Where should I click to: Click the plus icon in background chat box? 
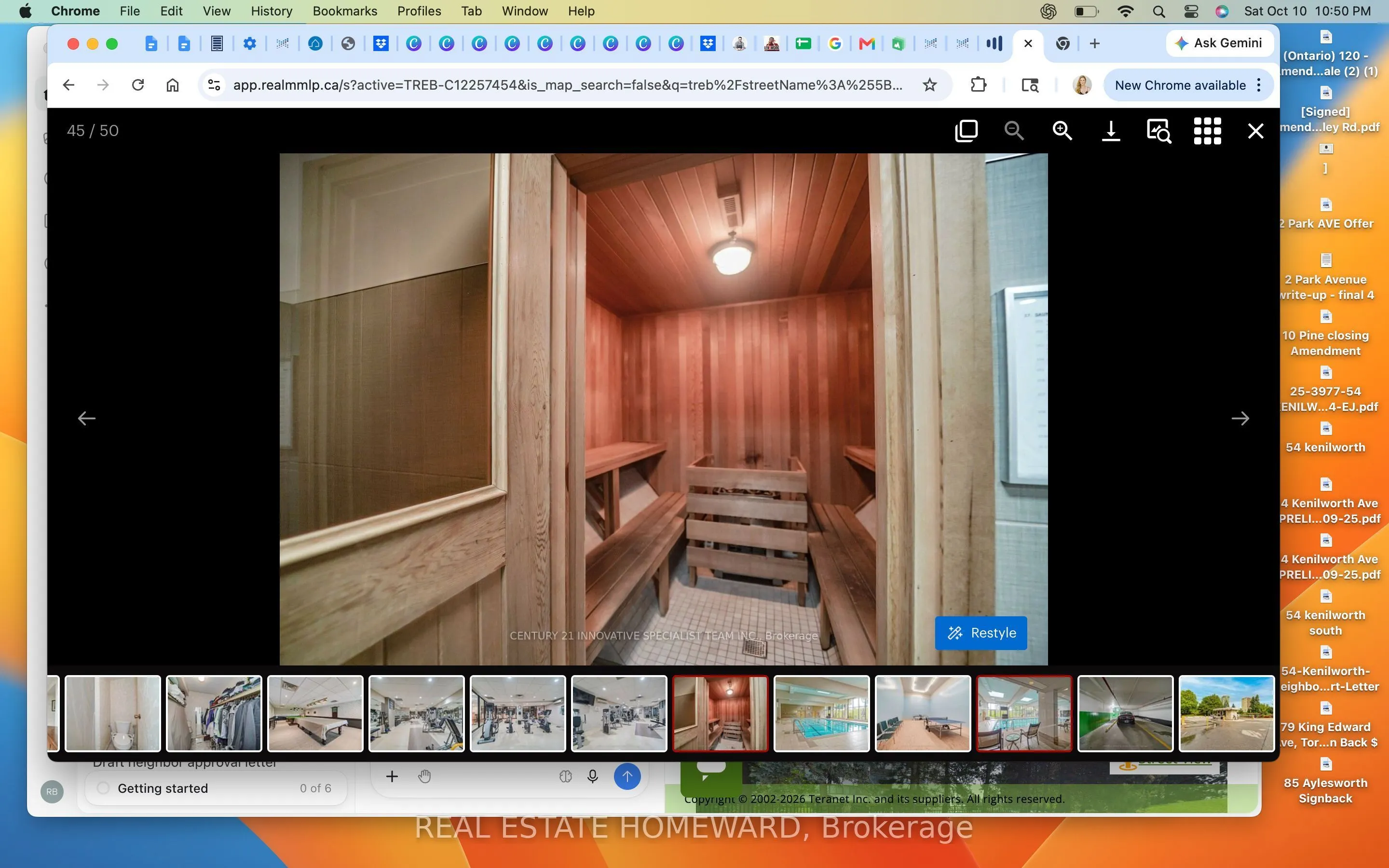click(x=392, y=776)
